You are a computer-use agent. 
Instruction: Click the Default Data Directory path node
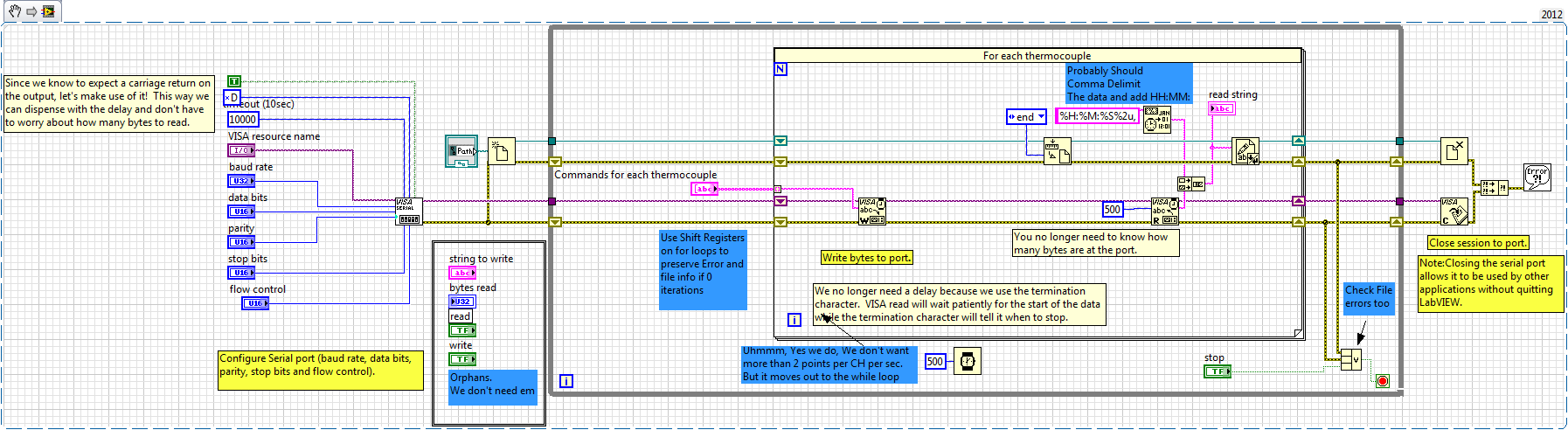[x=461, y=151]
